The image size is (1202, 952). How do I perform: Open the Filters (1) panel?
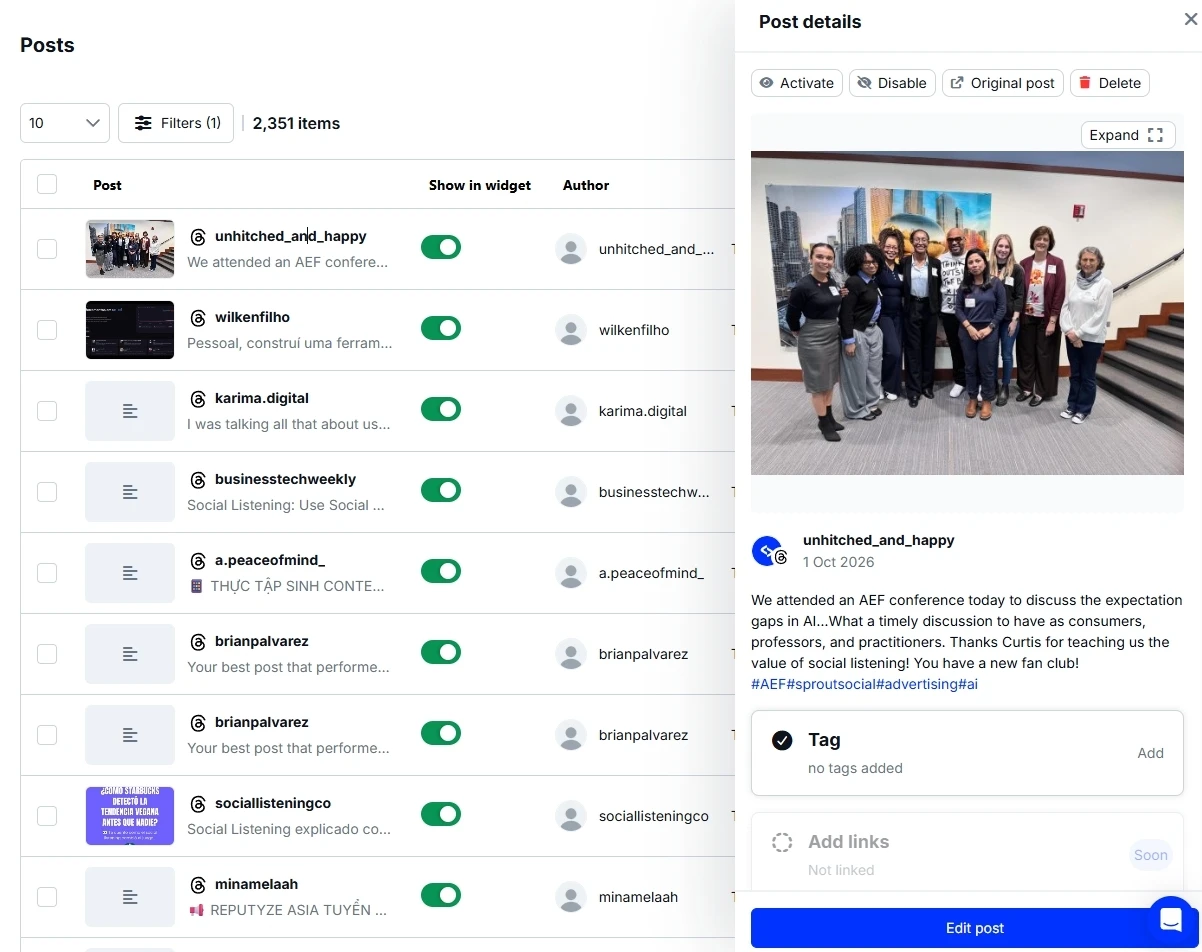coord(176,123)
